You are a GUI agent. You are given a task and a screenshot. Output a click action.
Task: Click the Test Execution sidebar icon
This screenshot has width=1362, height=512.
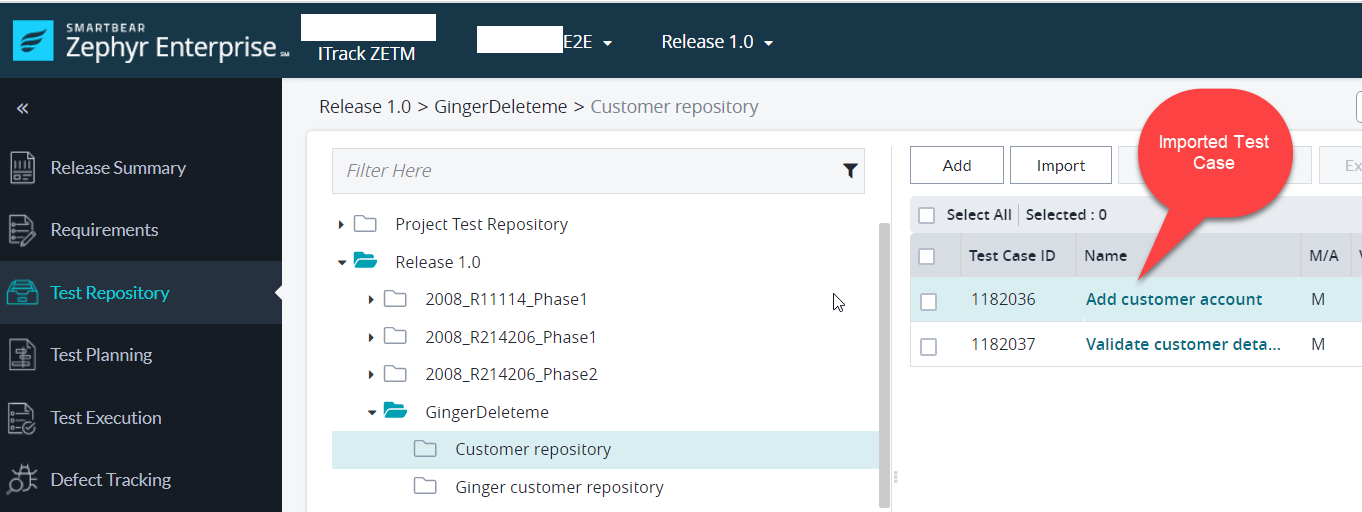22,418
